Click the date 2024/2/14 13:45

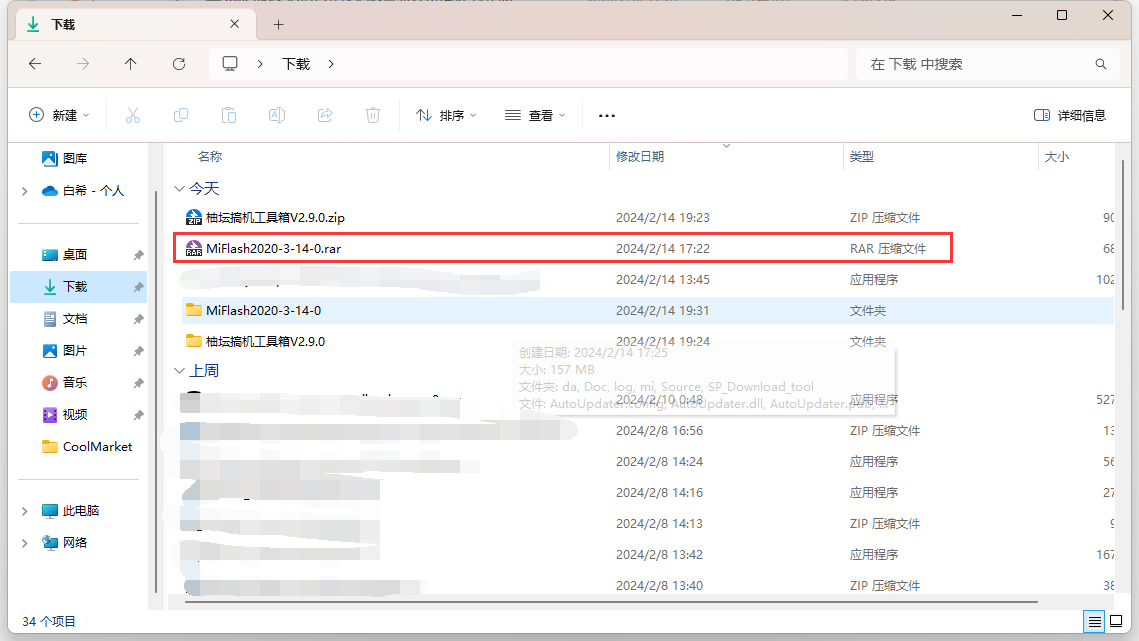(x=662, y=280)
